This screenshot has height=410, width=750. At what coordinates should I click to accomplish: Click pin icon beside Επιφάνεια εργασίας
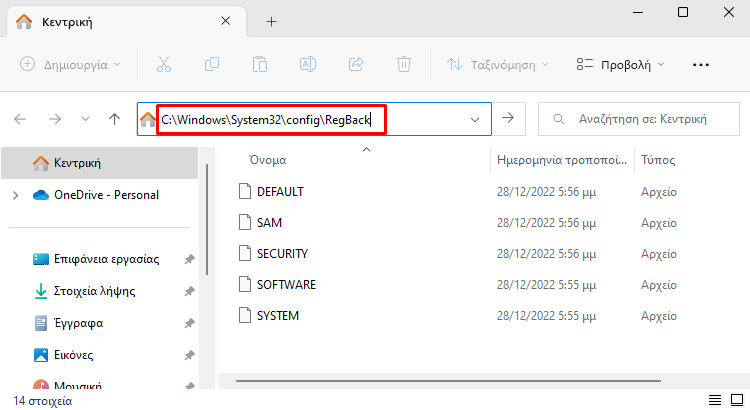189,259
